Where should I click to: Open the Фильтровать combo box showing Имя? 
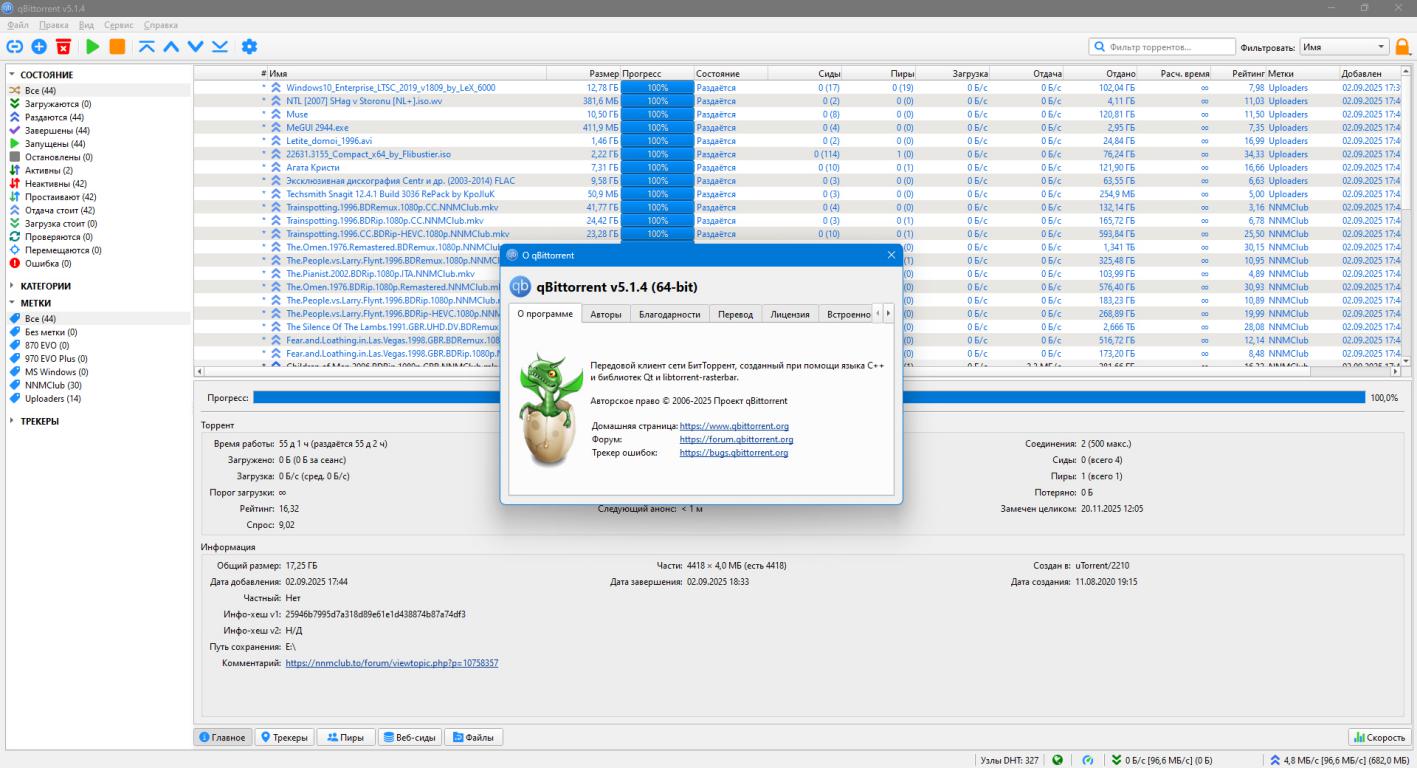pos(1344,47)
